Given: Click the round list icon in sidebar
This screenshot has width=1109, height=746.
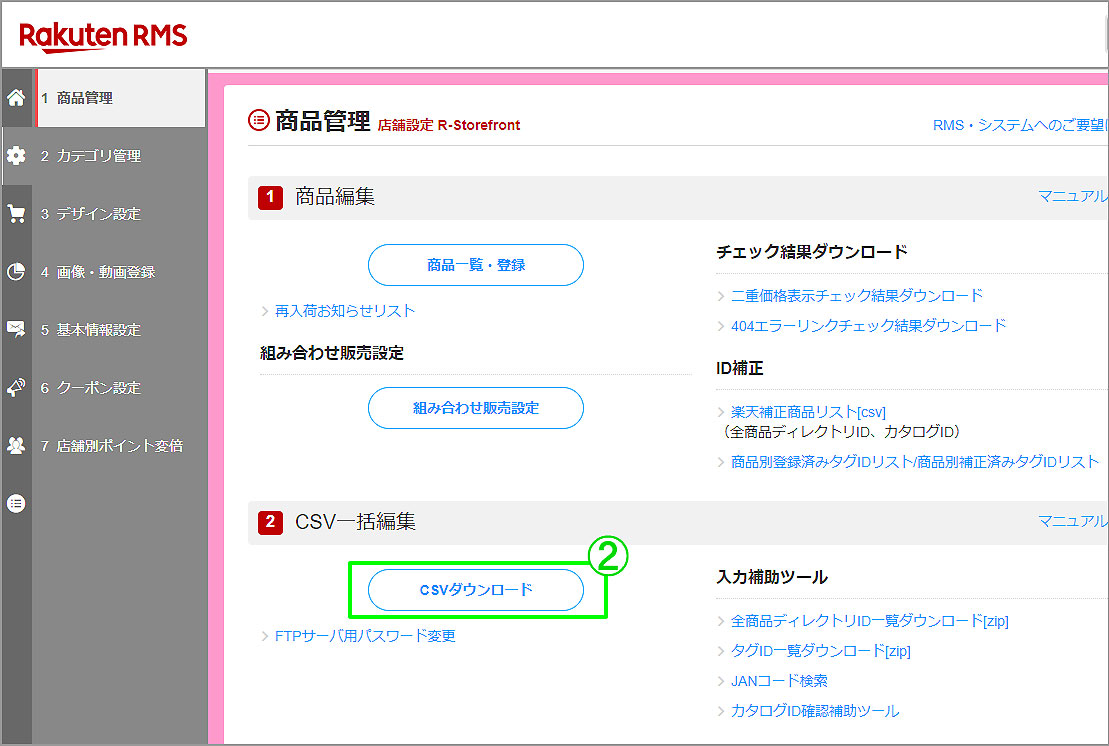Looking at the screenshot, I should tap(16, 503).
